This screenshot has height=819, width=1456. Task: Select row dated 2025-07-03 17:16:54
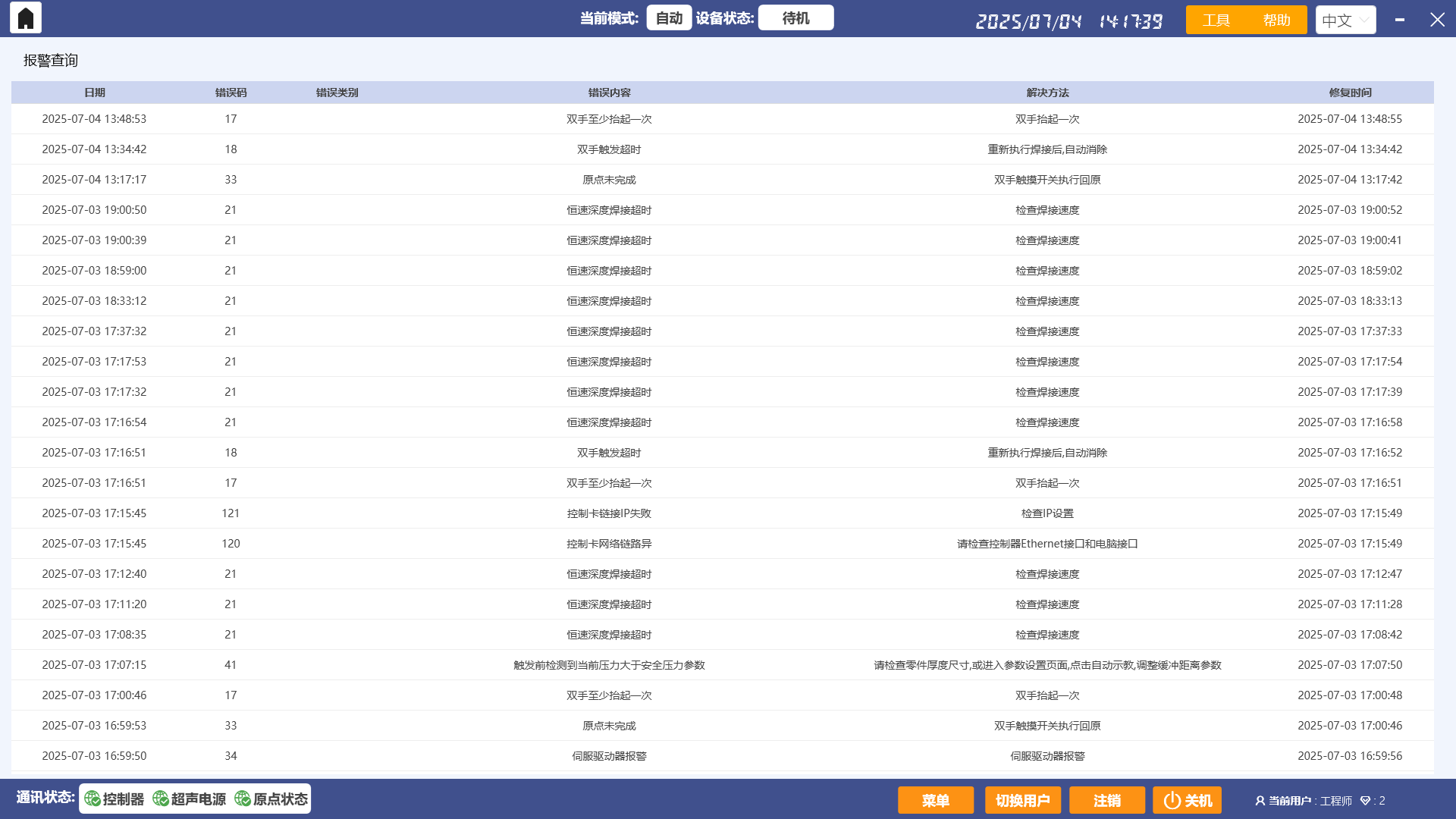[x=722, y=422]
